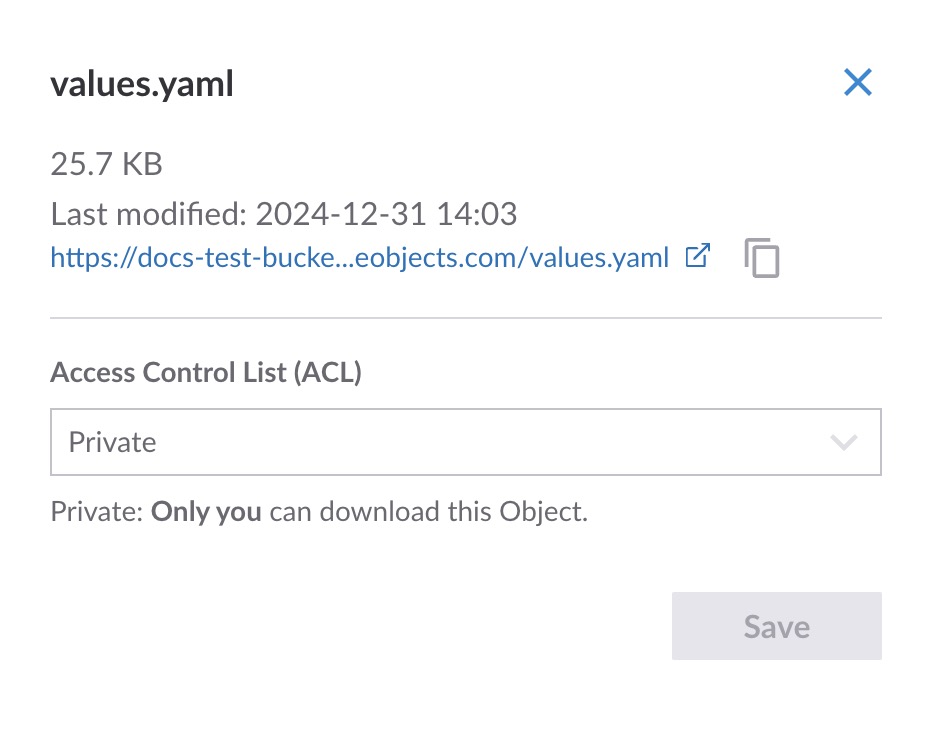Click "Private:" prefix in helper description
The image size is (938, 738).
coord(97,512)
